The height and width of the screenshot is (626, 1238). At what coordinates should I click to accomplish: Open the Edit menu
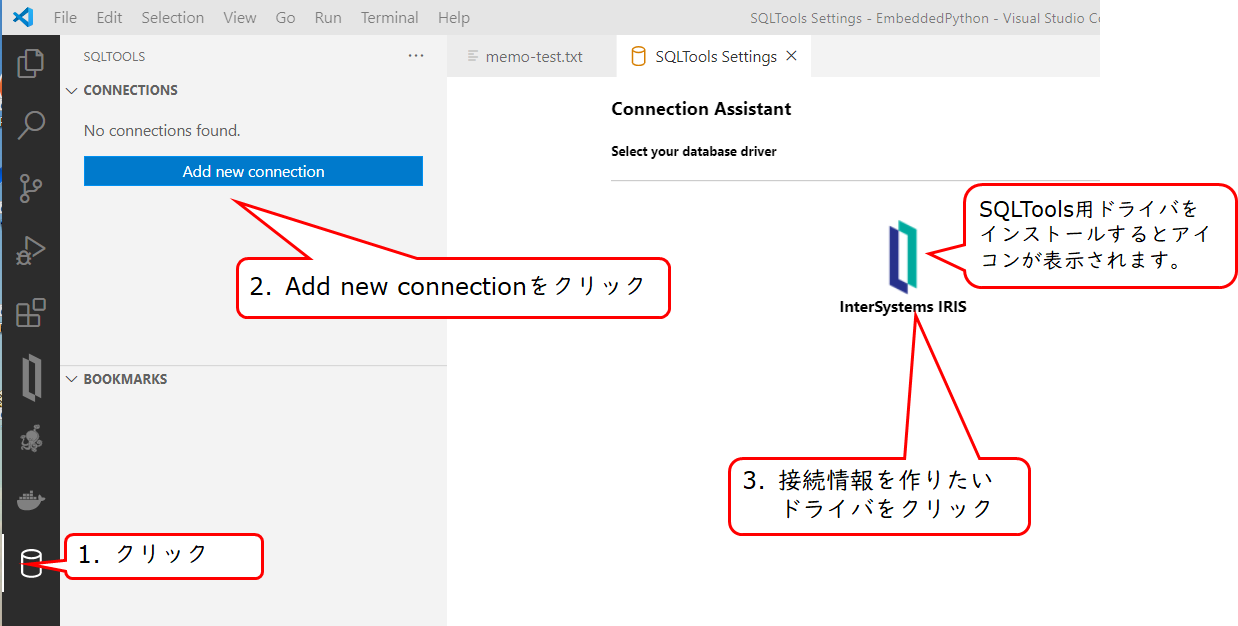click(109, 17)
